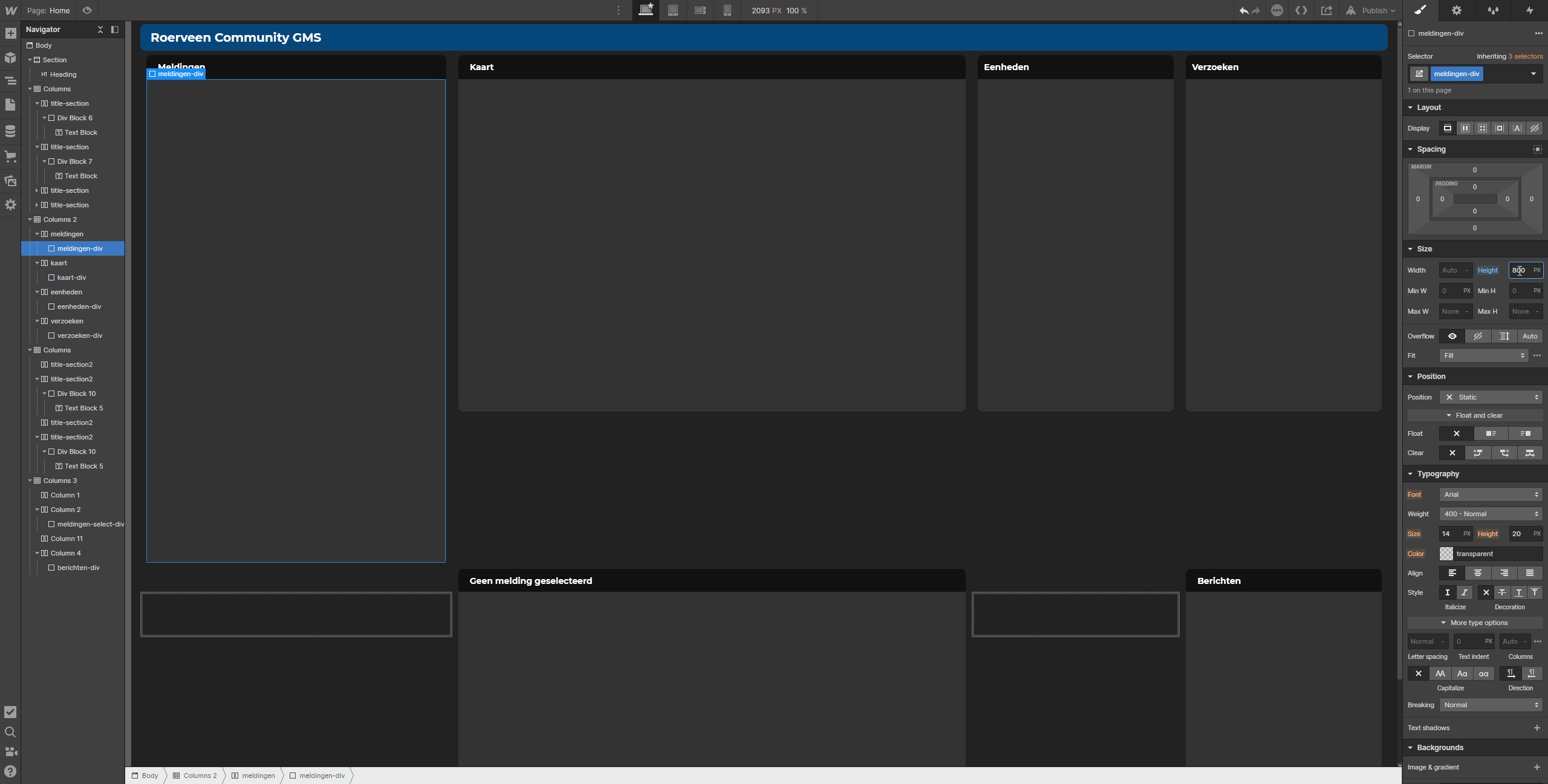Viewport: 1548px width, 784px height.
Task: Open the Pages panel icon
Action: [x=10, y=105]
